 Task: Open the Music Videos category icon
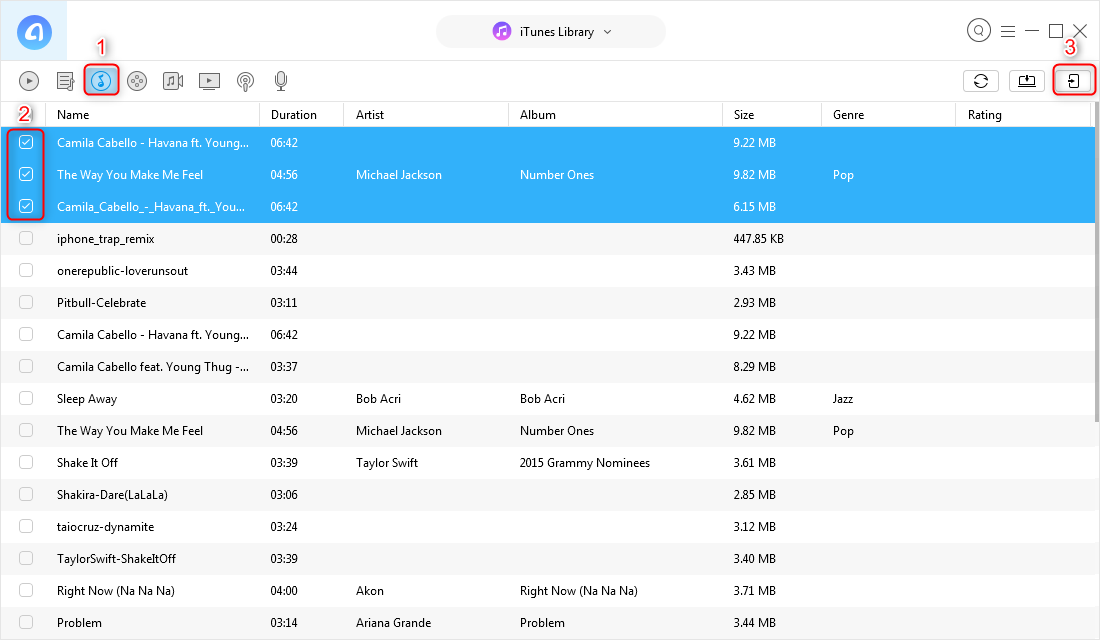[173, 81]
